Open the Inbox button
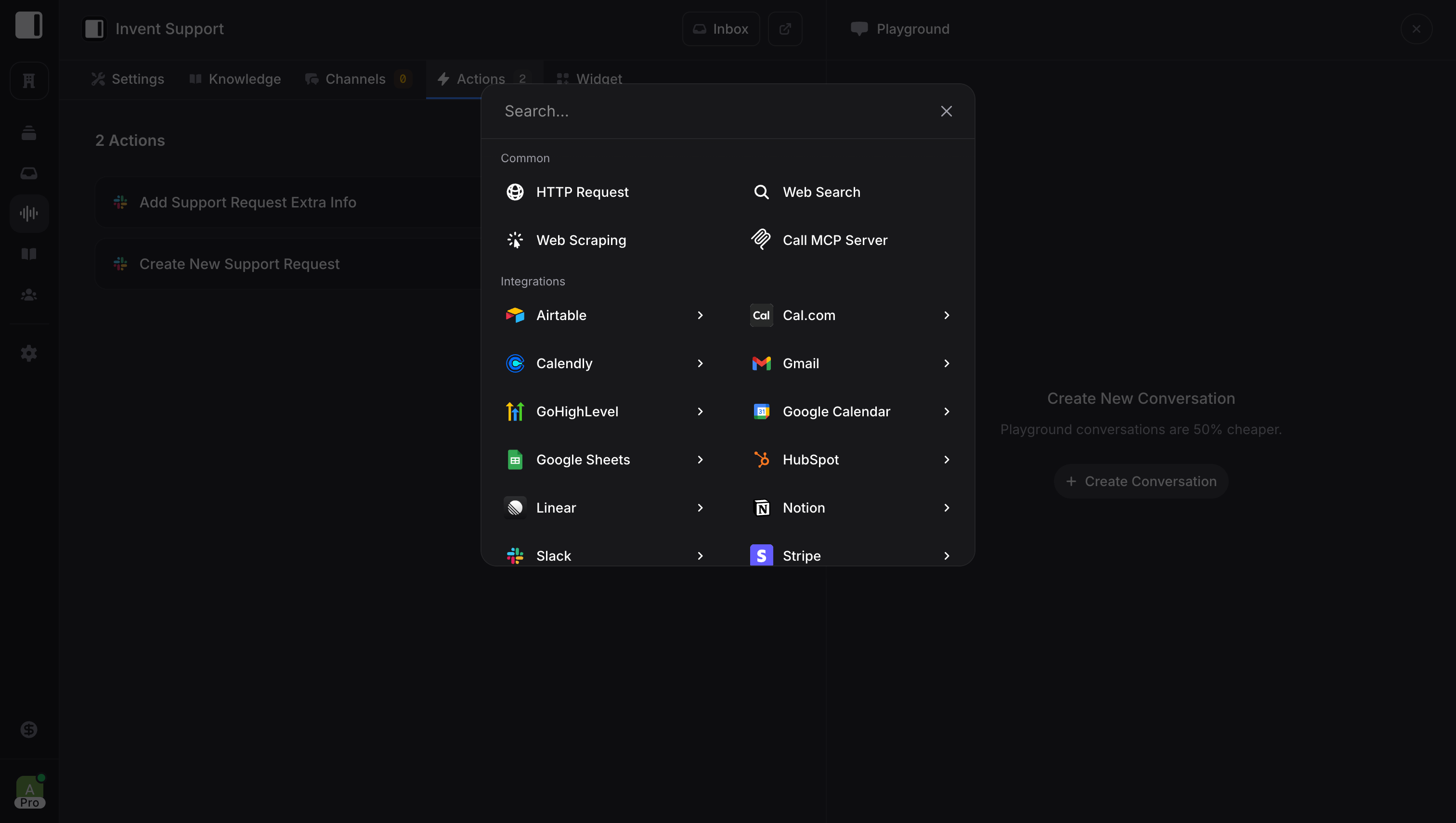 [x=721, y=29]
